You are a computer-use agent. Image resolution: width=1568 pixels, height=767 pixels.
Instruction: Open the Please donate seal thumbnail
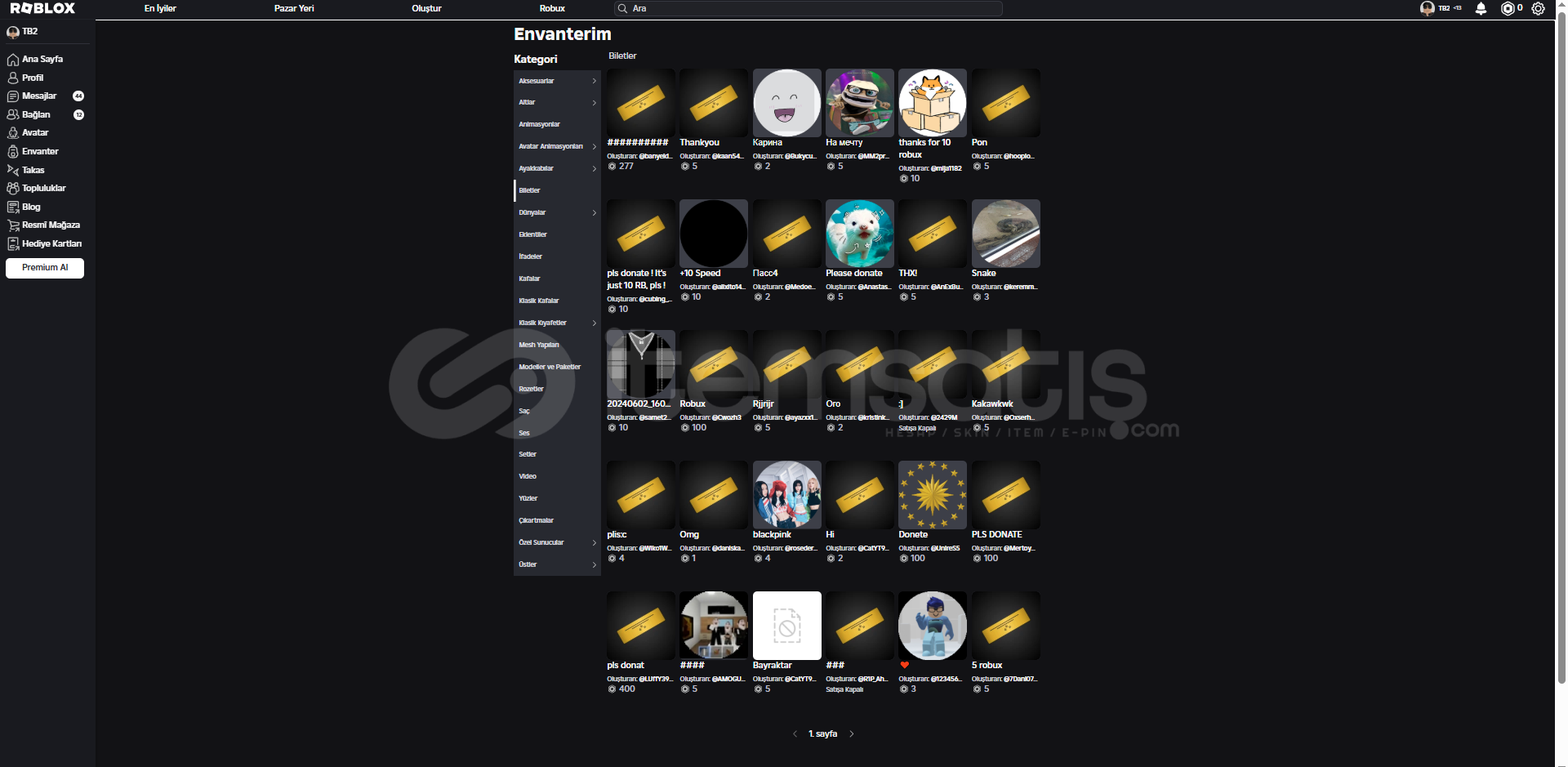click(860, 234)
